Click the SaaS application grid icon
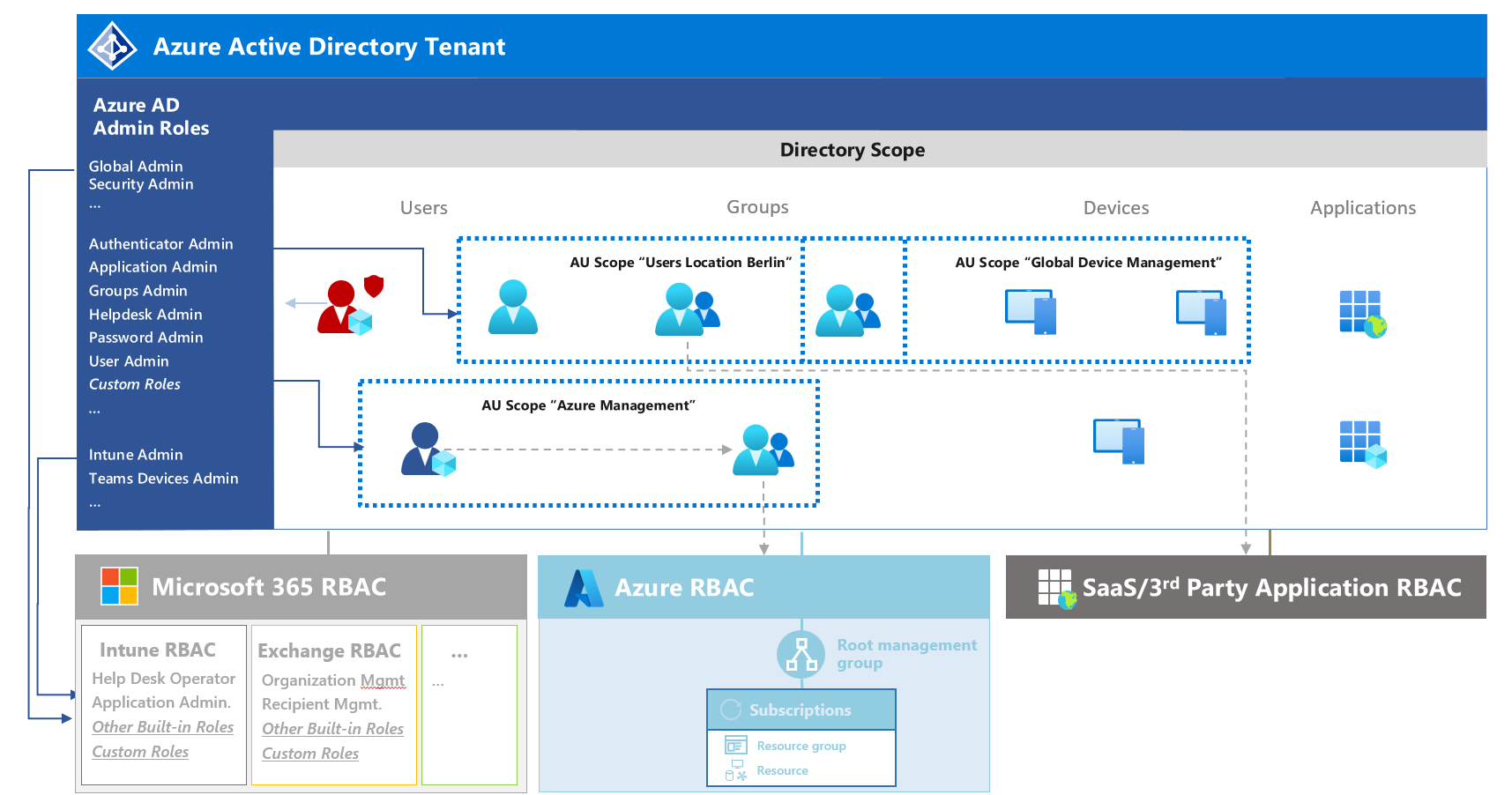 tap(1057, 589)
